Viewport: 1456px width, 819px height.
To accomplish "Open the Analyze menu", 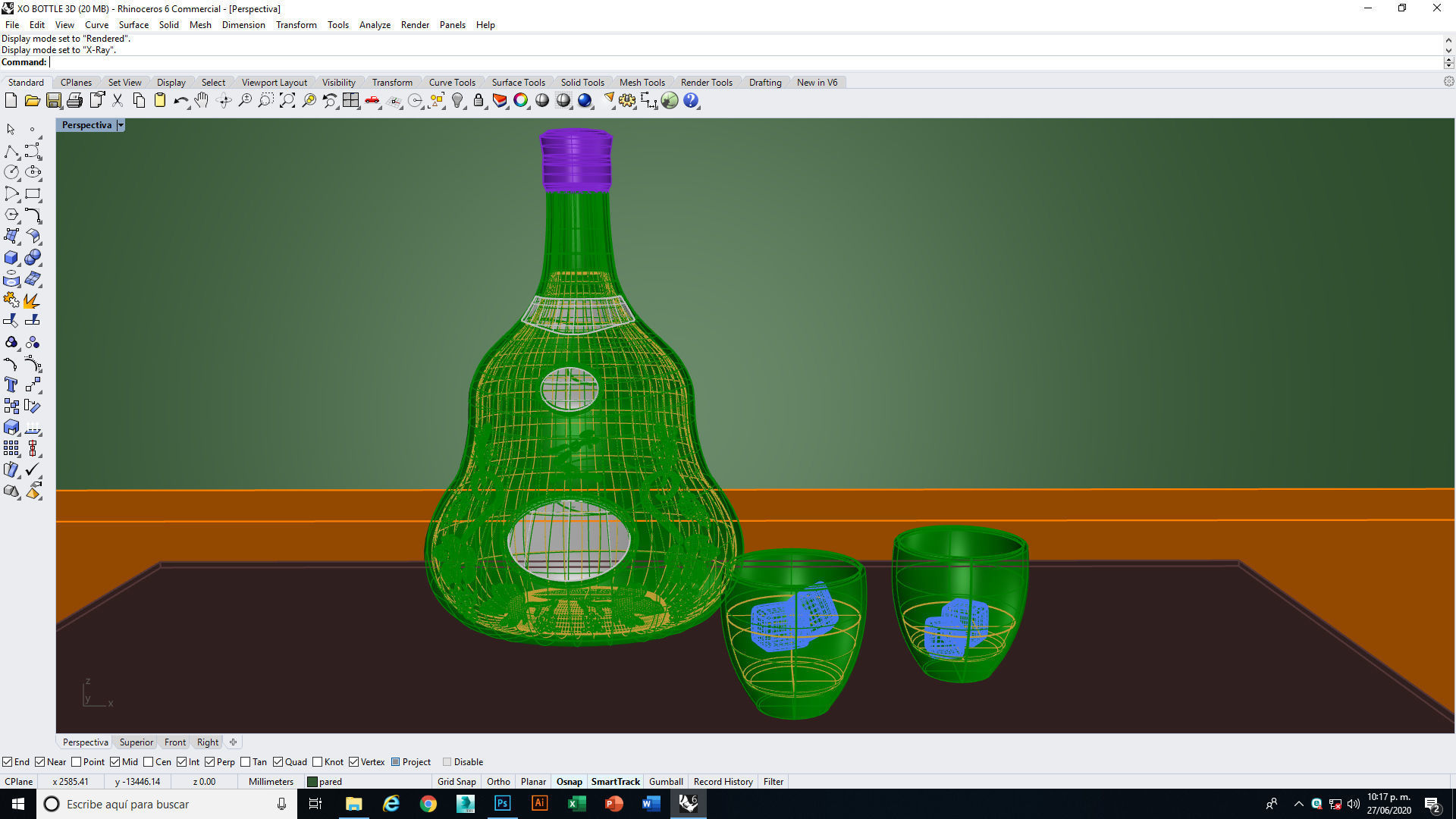I will pyautogui.click(x=375, y=25).
